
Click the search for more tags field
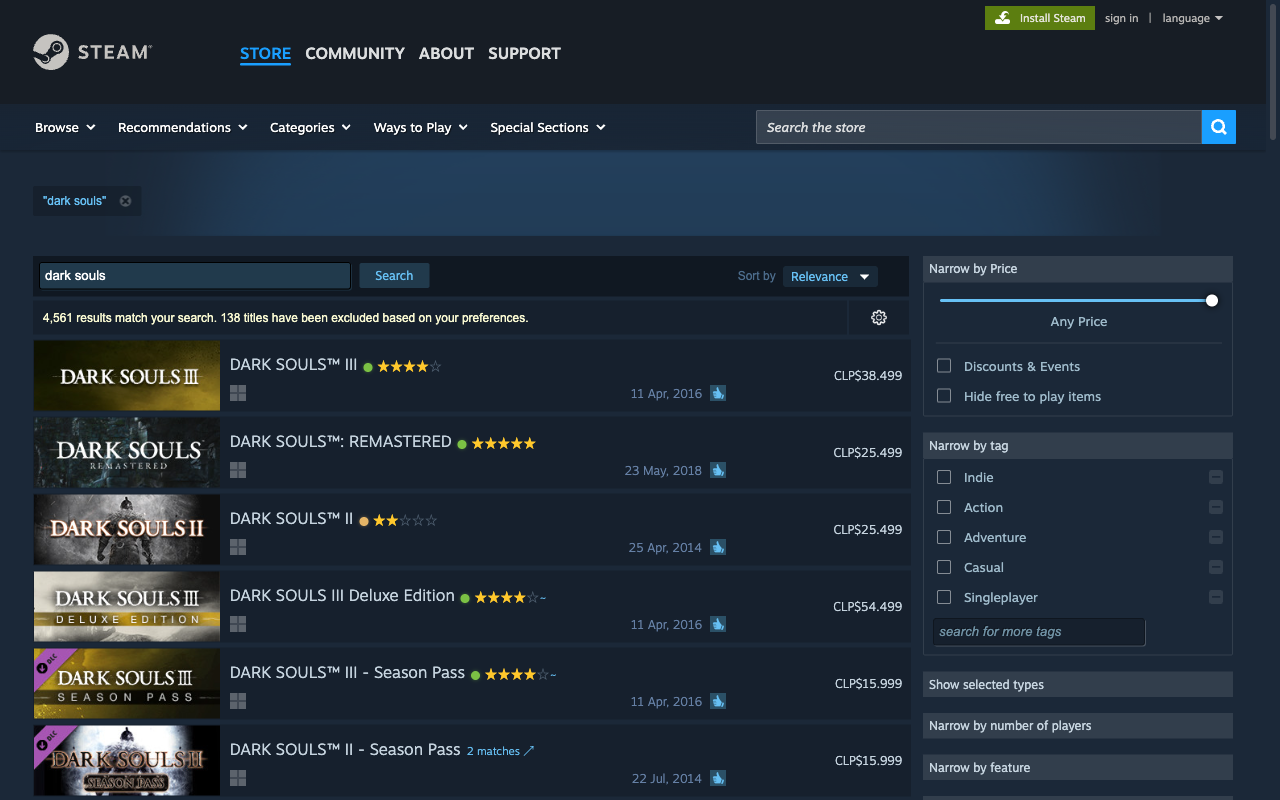(1039, 631)
